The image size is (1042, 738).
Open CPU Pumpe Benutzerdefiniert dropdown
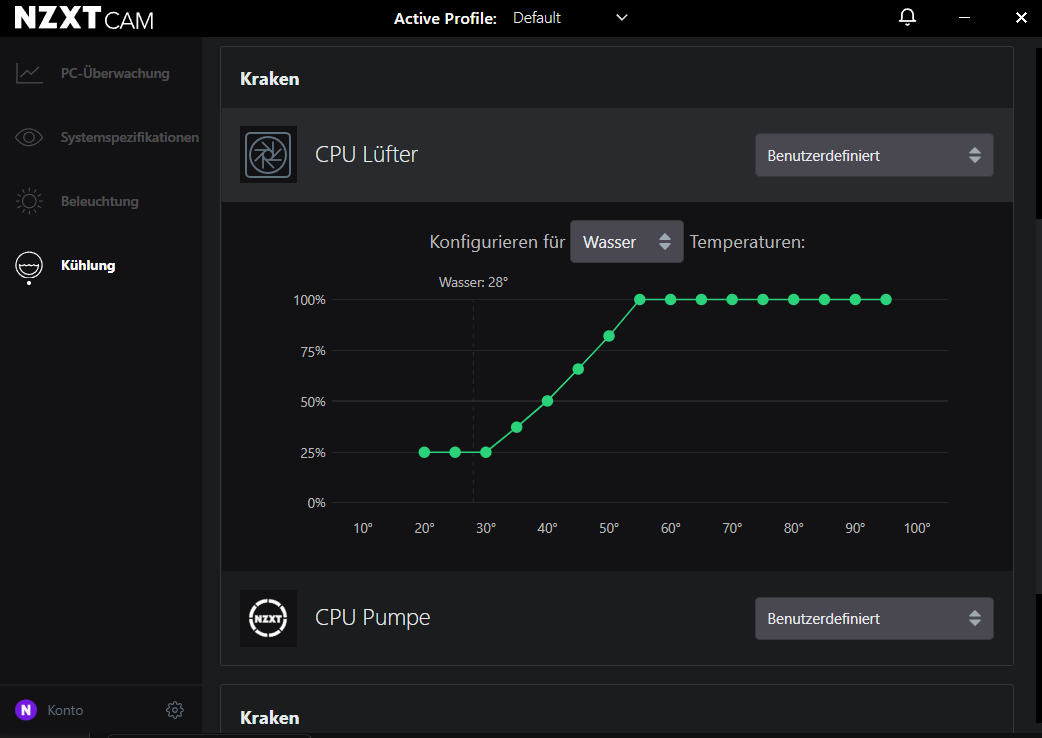tap(874, 618)
